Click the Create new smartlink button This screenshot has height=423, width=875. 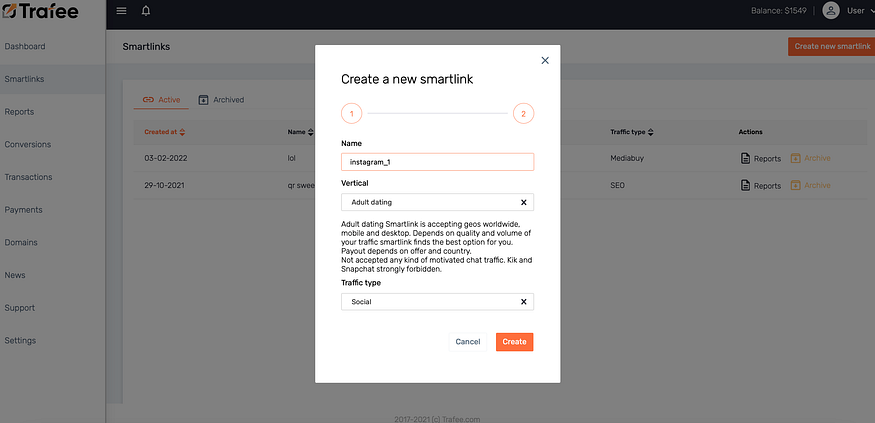point(831,46)
